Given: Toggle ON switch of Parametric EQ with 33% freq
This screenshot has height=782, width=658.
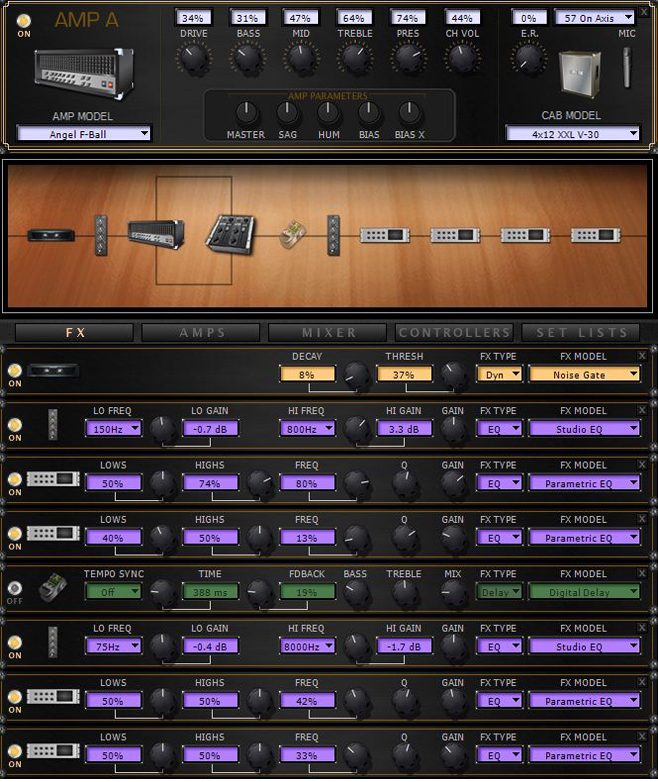Looking at the screenshot, I should point(14,751).
